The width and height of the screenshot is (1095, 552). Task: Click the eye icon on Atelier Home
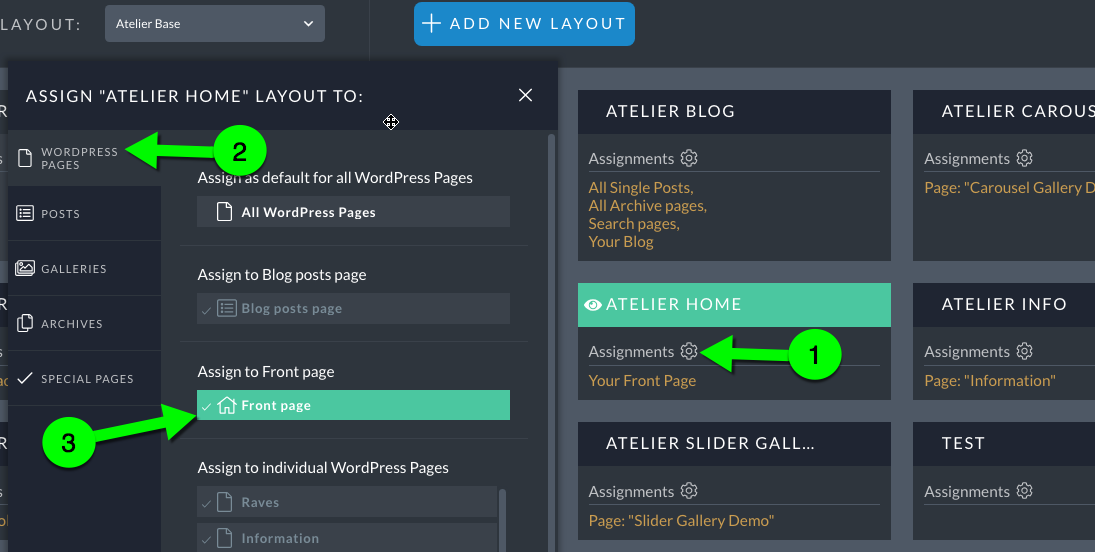[x=593, y=305]
